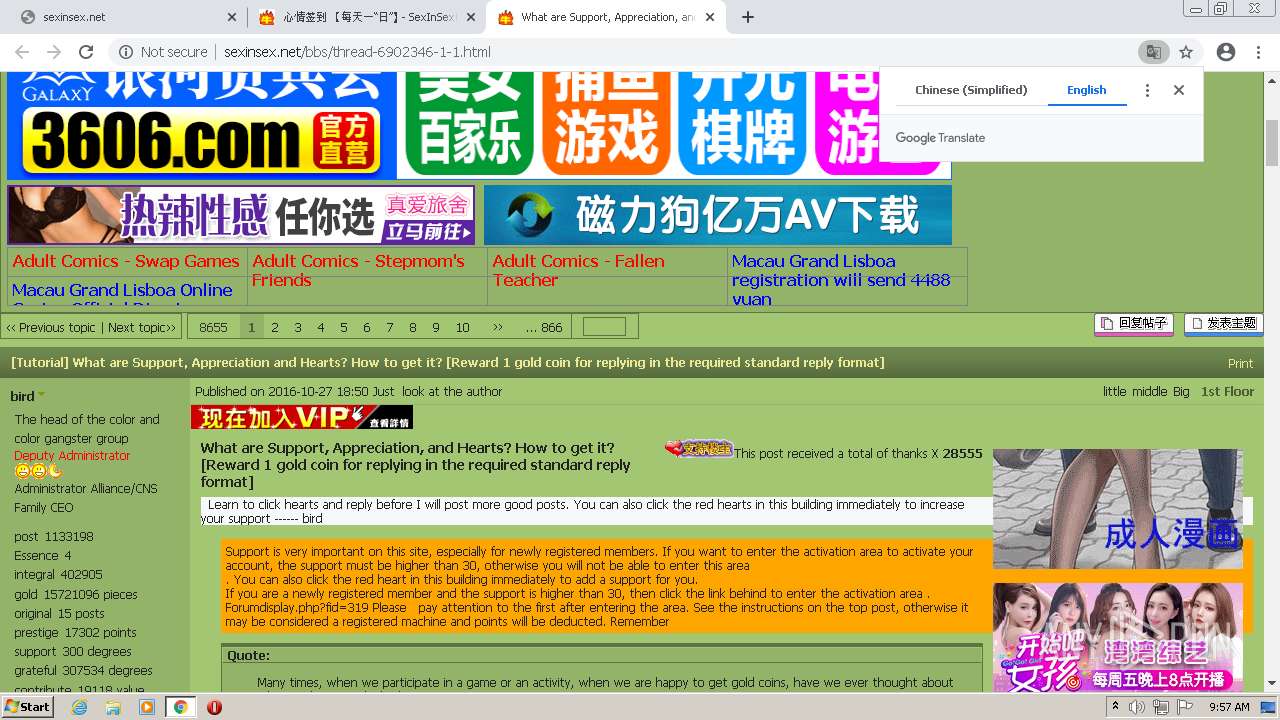Click the red Opera icon in taskbar
The width and height of the screenshot is (1280, 720).
pyautogui.click(x=214, y=707)
